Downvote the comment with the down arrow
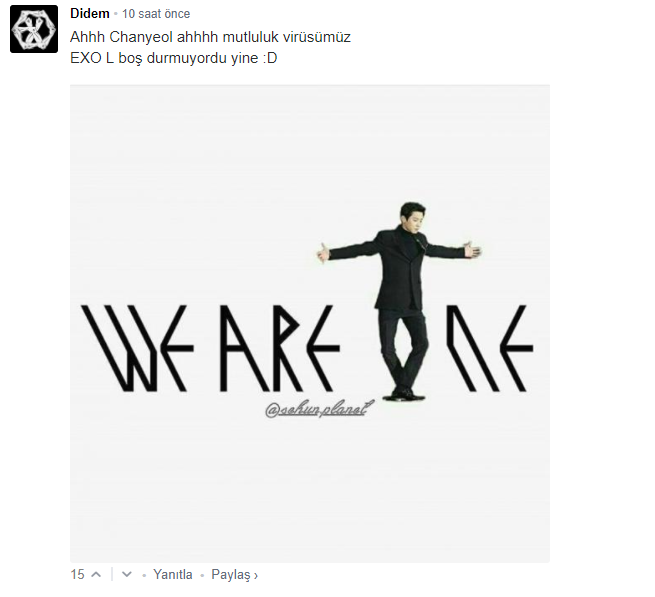Viewport: 655px width, 597px height. (127, 574)
